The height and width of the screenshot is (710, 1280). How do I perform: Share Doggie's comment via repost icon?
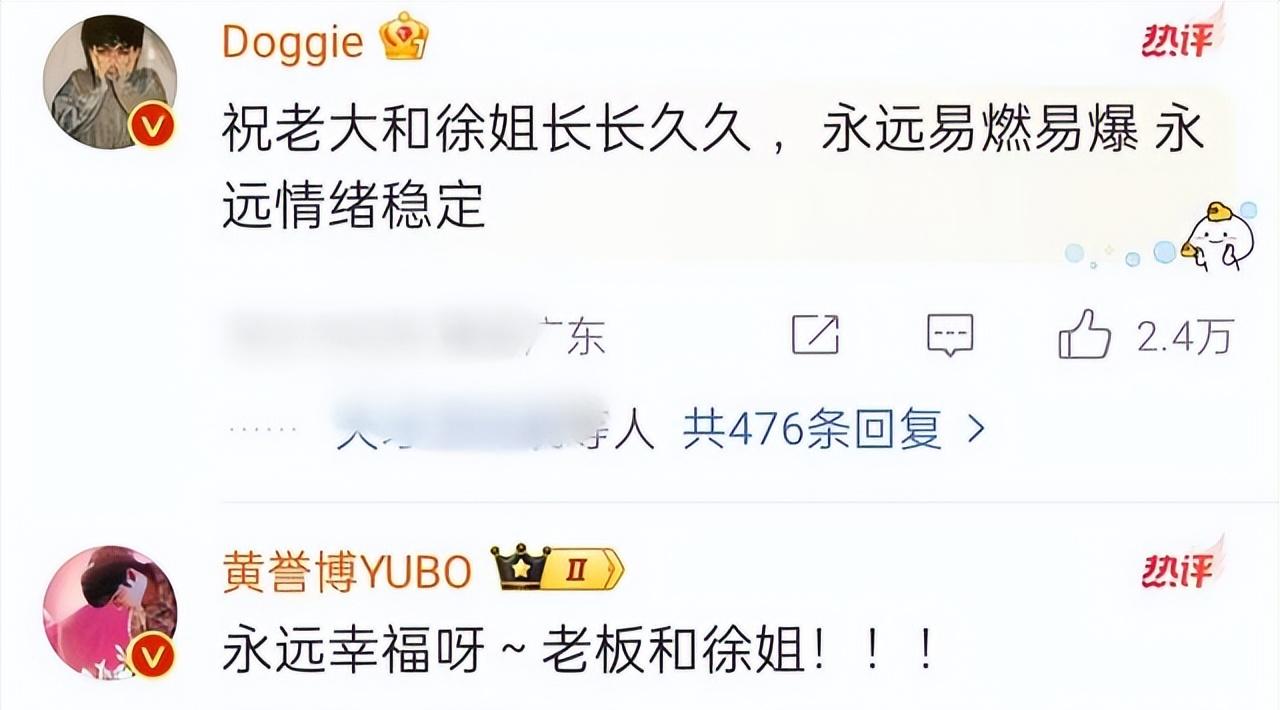[x=815, y=335]
